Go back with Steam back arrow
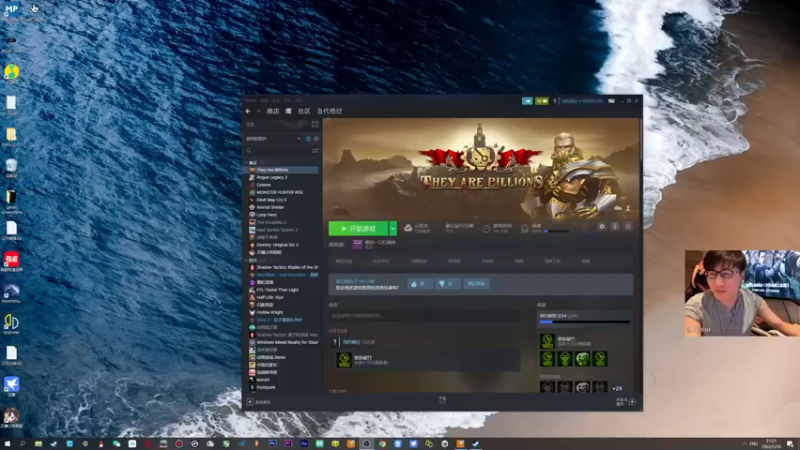Image resolution: width=800 pixels, height=450 pixels. click(x=248, y=111)
